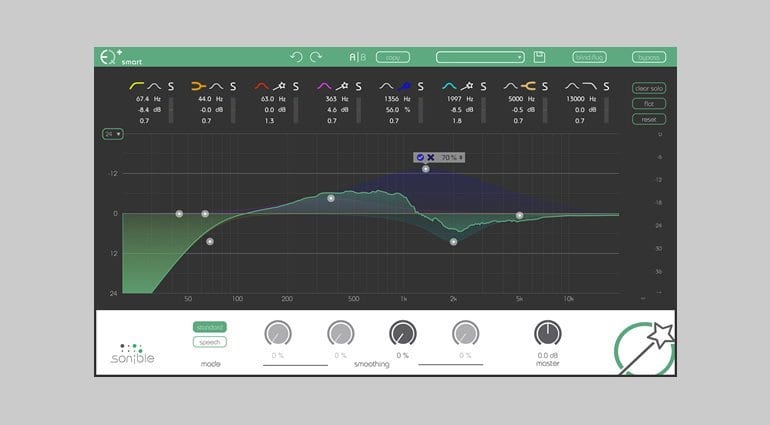Click the blue smart wand icon on 1356 Hz band
Screen dimensions: 770x425
pos(404,86)
